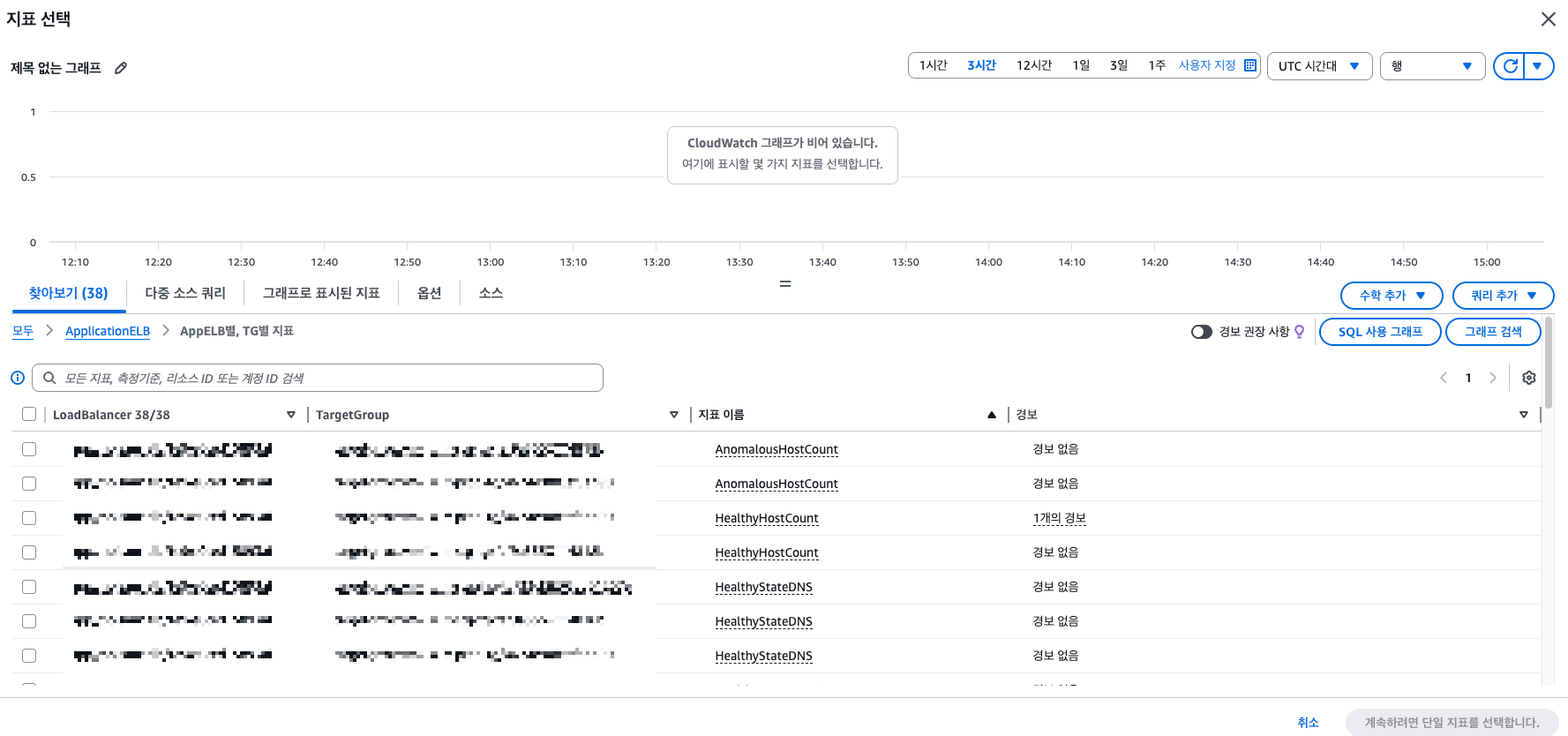Image resolution: width=1568 pixels, height=736 pixels.
Task: Go to the previous page of metrics
Action: (x=1444, y=378)
